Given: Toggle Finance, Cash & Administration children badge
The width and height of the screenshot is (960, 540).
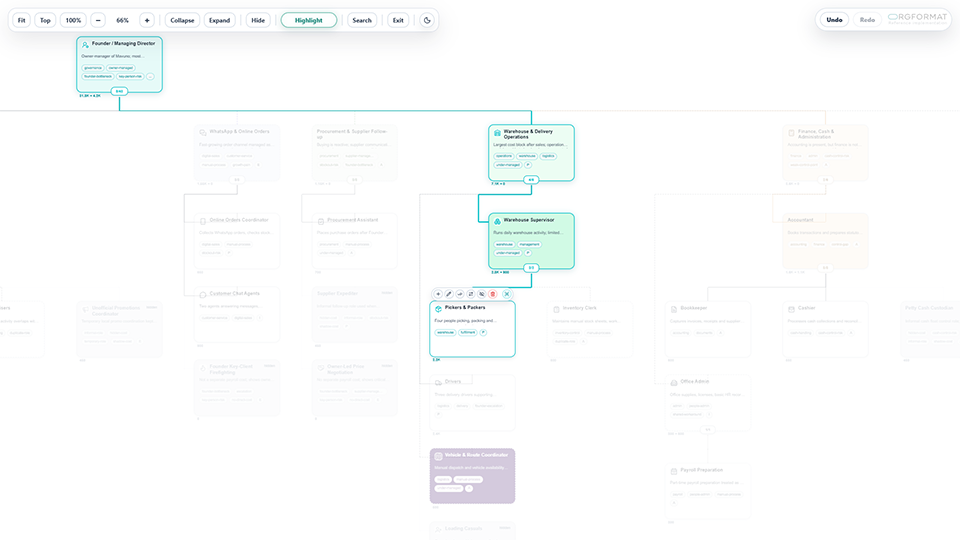Looking at the screenshot, I should tap(825, 179).
